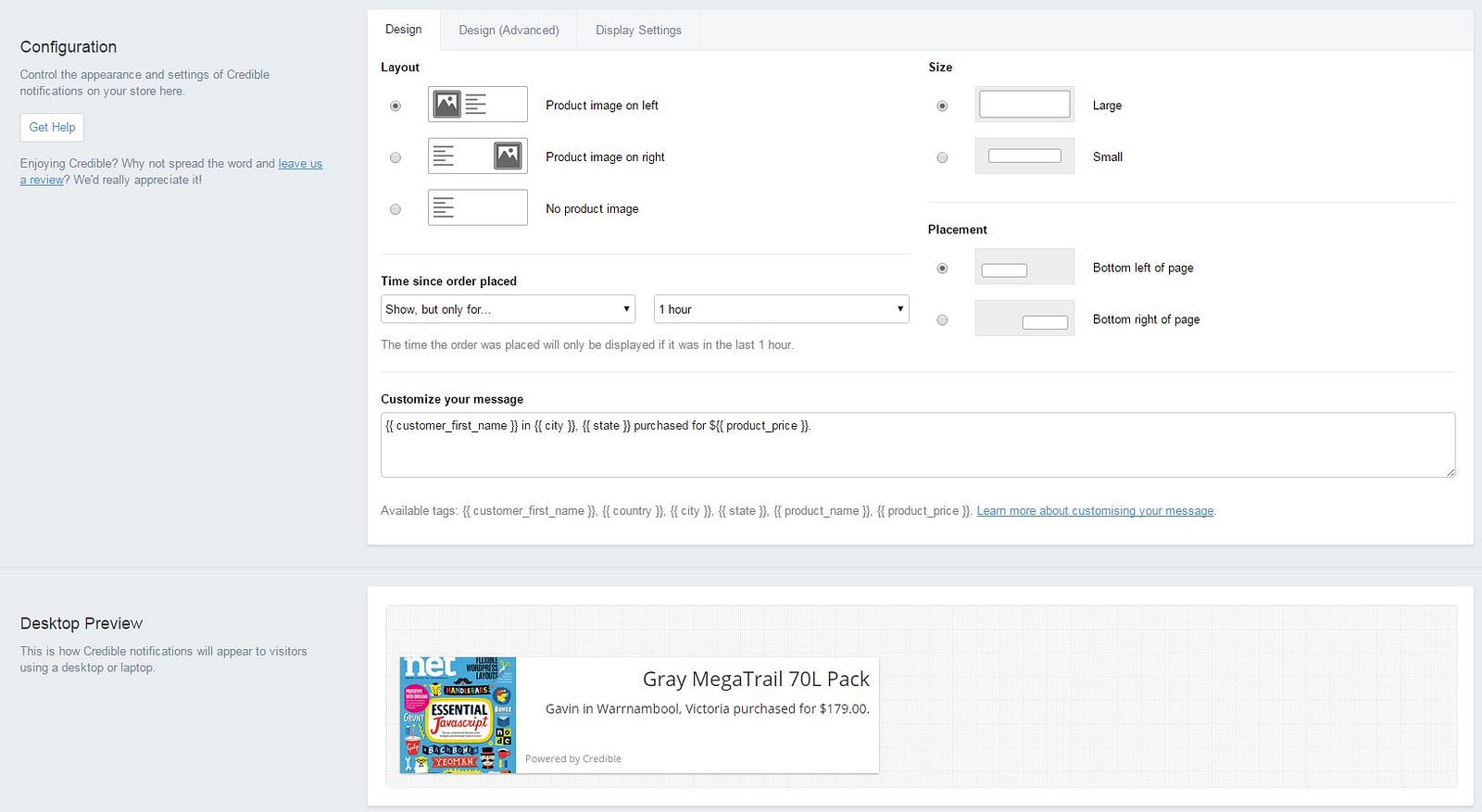Screen dimensions: 1482x812
Task: Open the '1 hour' duration dropdown
Action: pos(781,309)
